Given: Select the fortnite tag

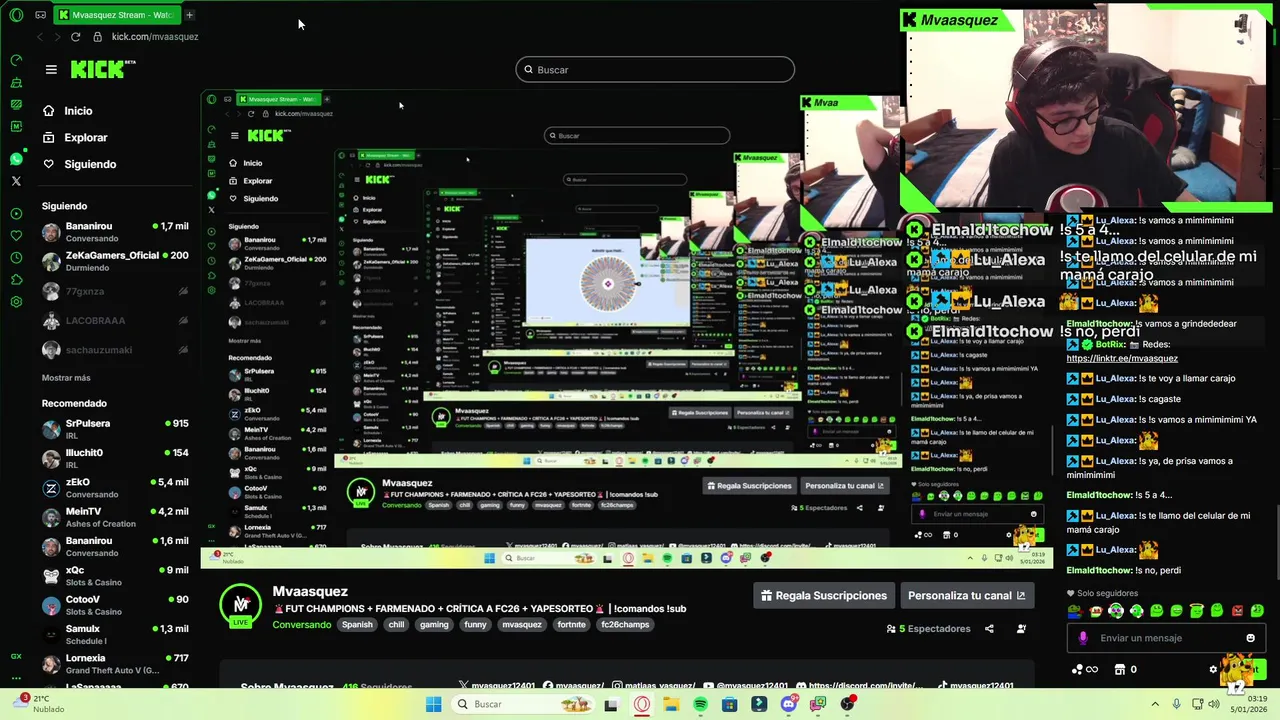Looking at the screenshot, I should 571,625.
